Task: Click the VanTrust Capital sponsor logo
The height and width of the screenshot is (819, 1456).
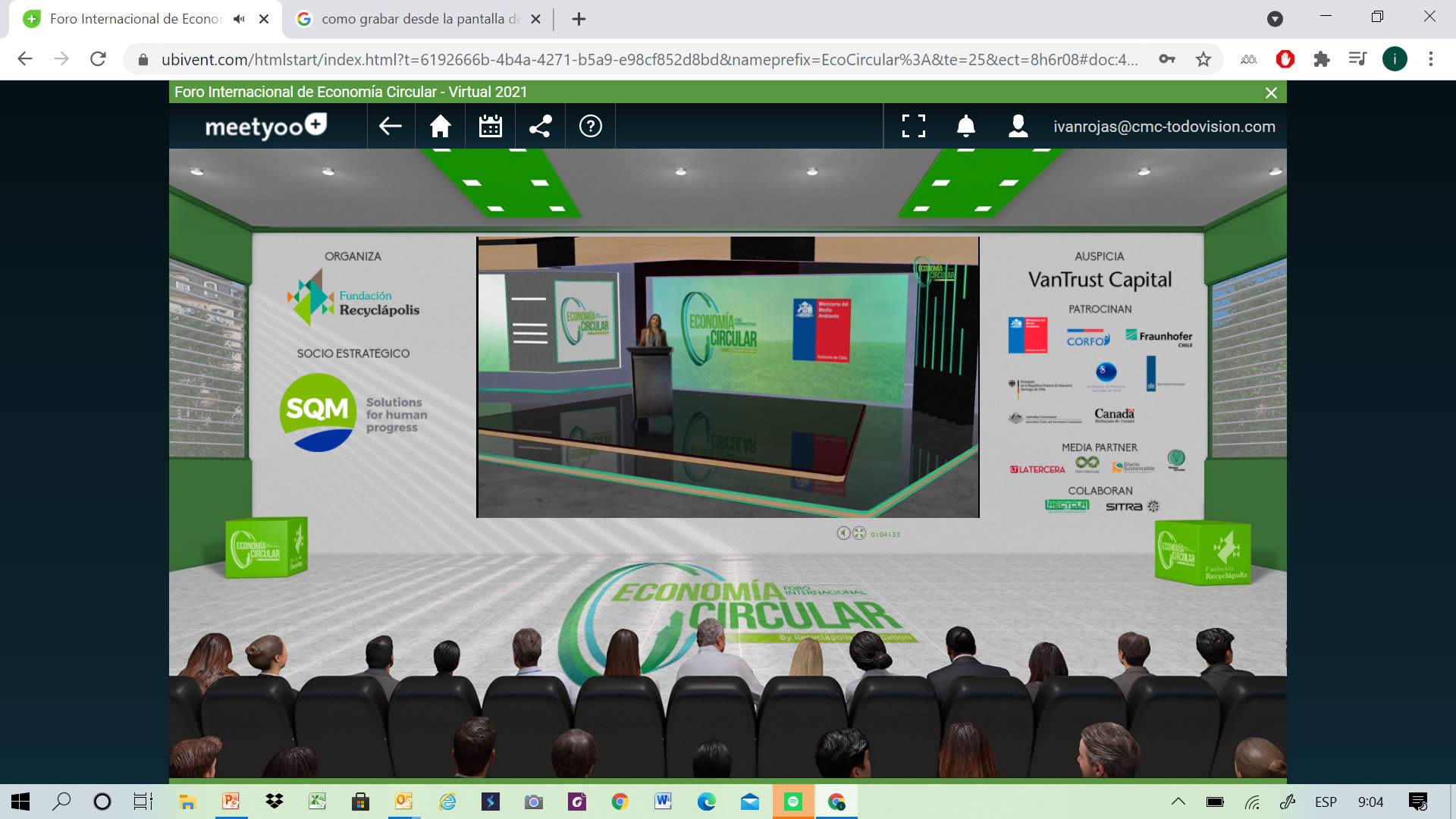Action: [1100, 280]
